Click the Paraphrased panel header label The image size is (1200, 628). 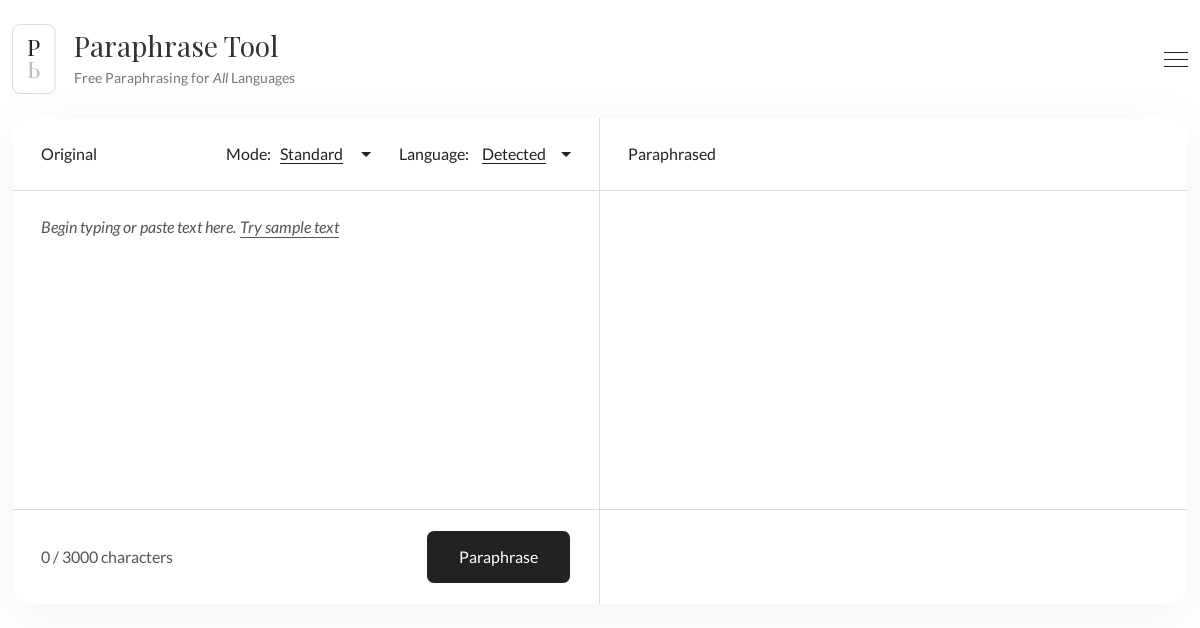pyautogui.click(x=671, y=154)
